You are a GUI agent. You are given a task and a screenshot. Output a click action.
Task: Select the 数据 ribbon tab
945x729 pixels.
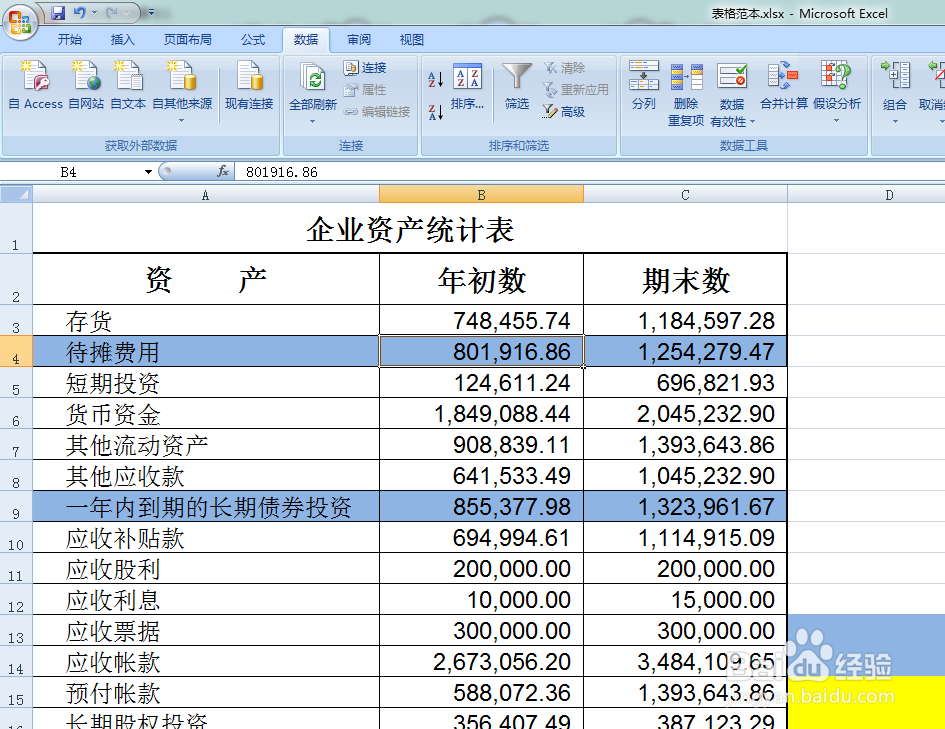(306, 40)
